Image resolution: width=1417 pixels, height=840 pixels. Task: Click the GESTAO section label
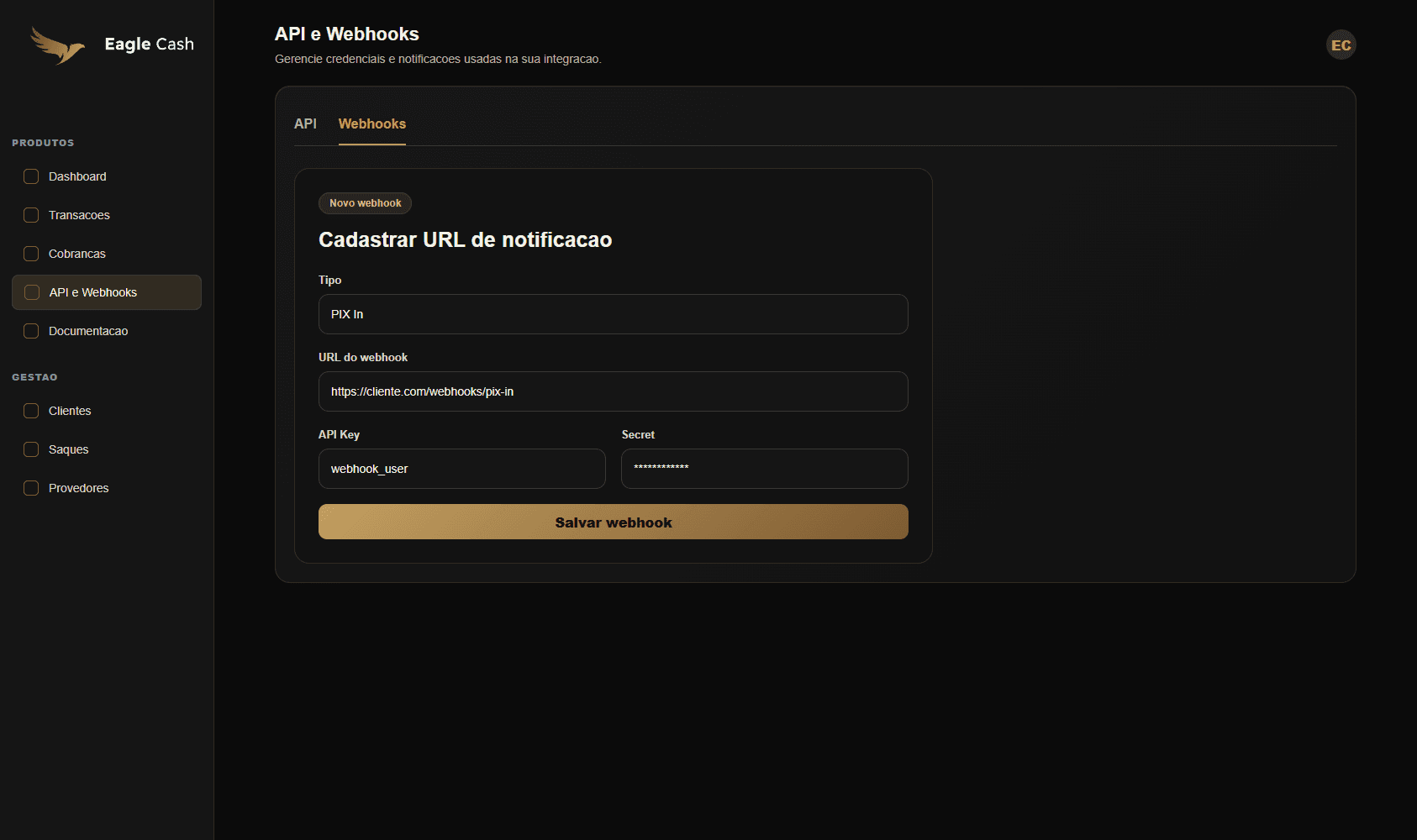pyautogui.click(x=34, y=377)
